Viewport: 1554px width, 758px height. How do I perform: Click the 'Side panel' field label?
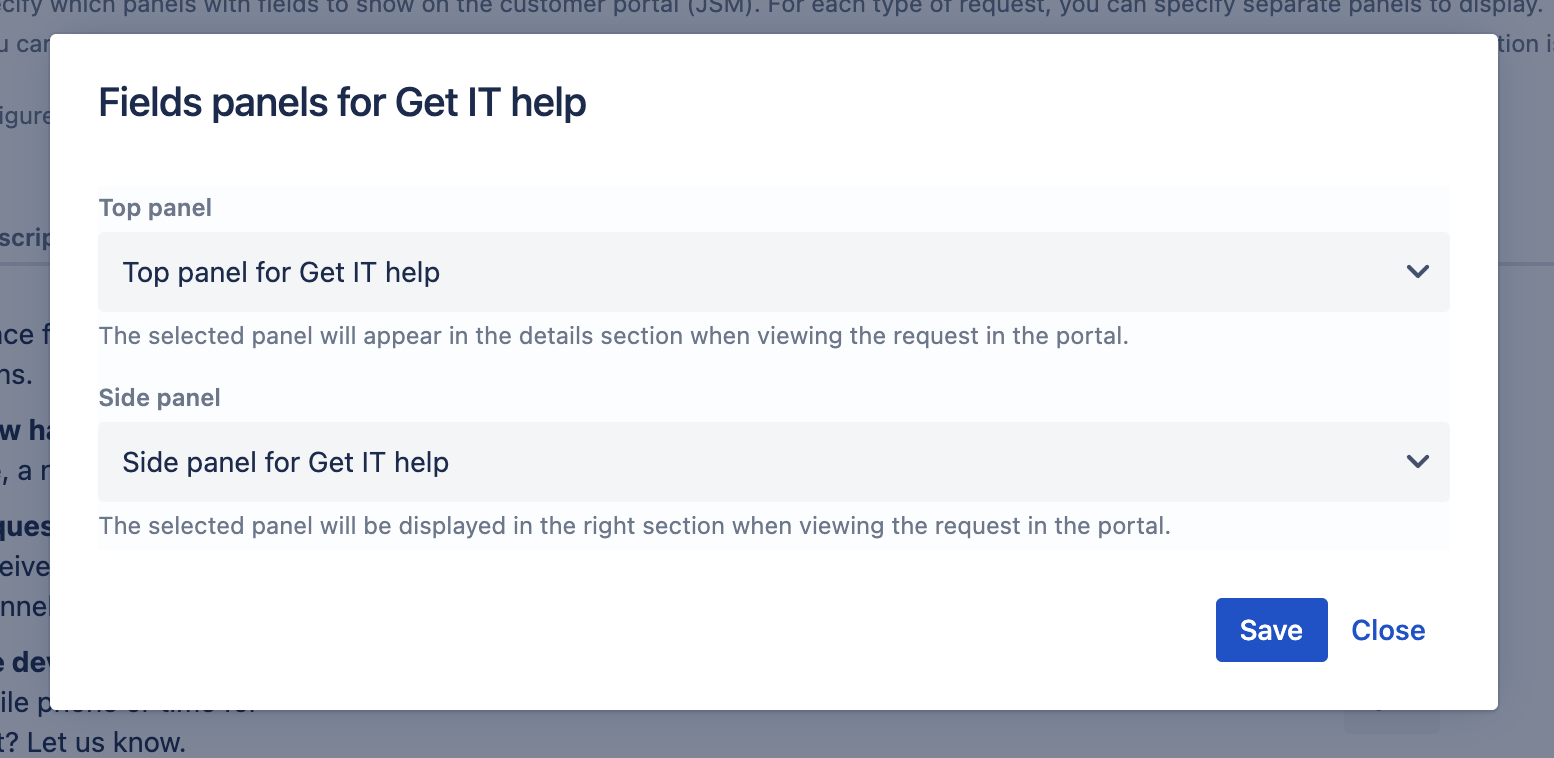(160, 398)
